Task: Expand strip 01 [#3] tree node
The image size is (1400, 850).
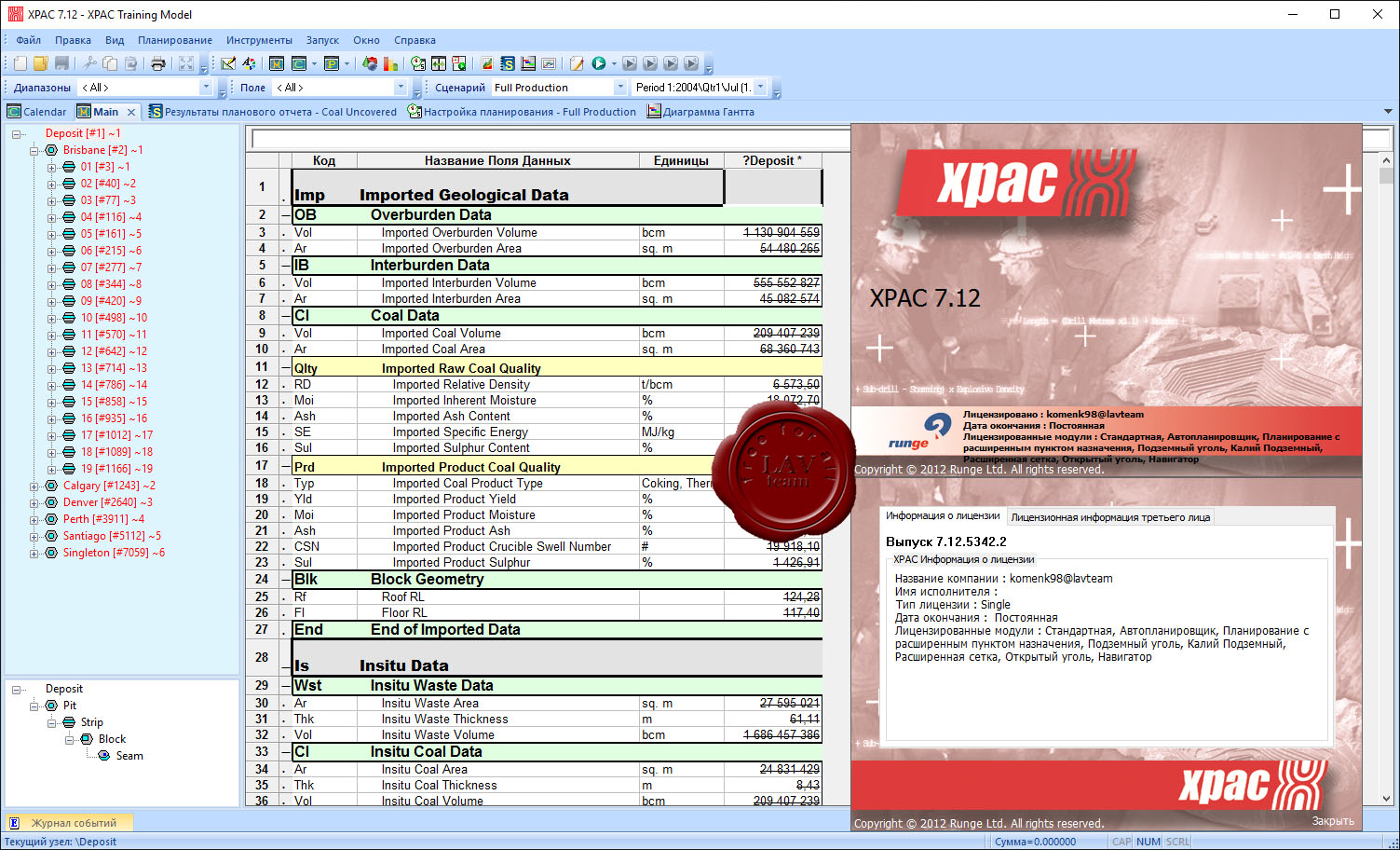Action: (x=52, y=167)
